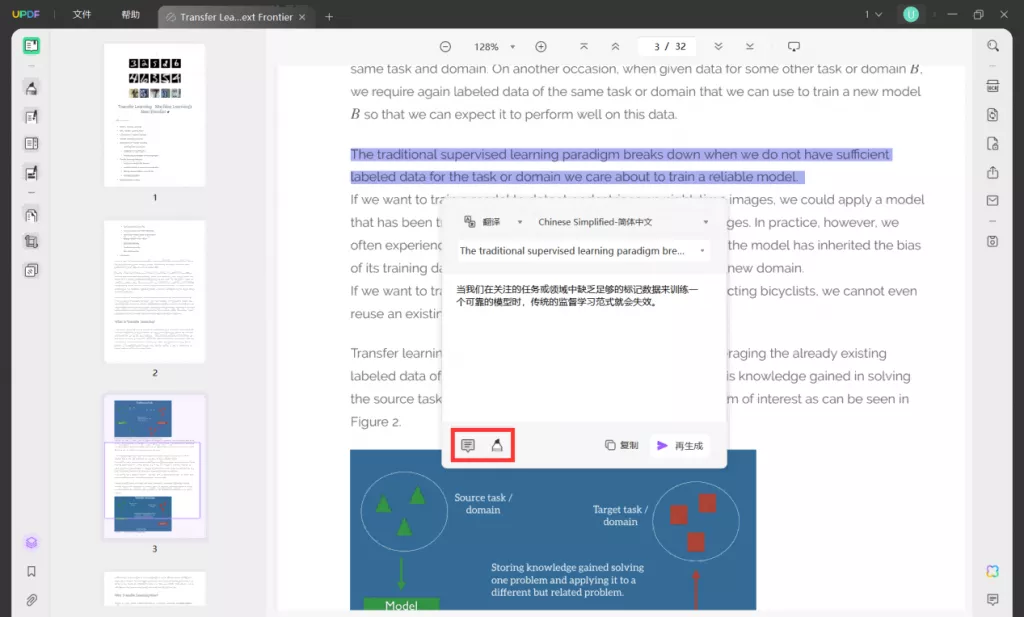Save the file with right sidebar disk icon
The width and height of the screenshot is (1024, 617).
[993, 242]
